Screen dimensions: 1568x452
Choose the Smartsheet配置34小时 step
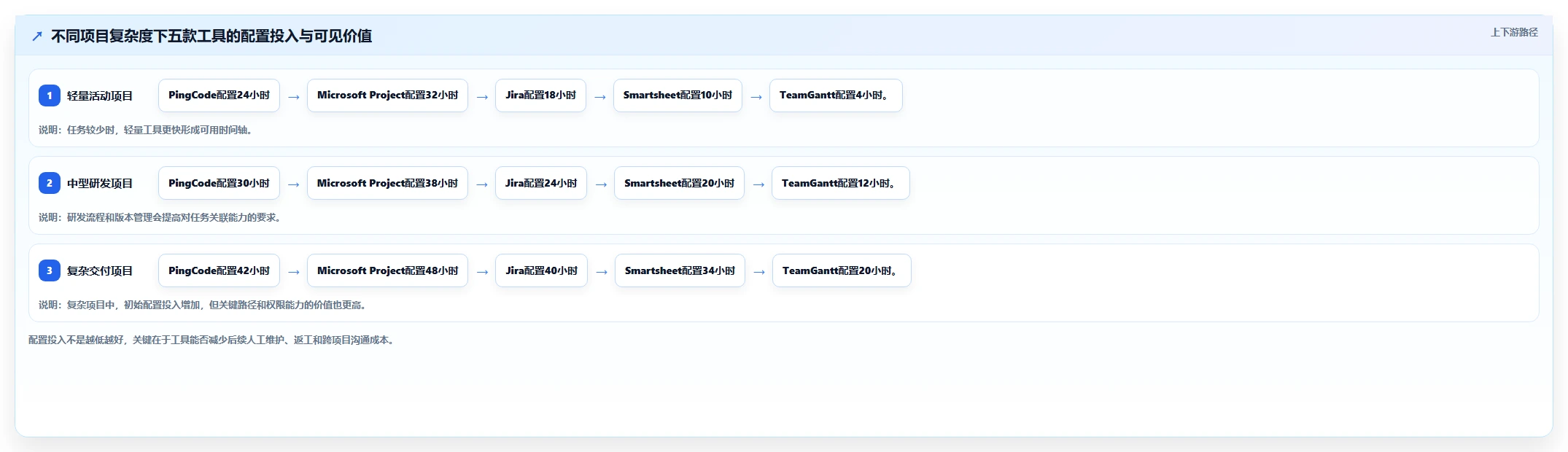[680, 270]
